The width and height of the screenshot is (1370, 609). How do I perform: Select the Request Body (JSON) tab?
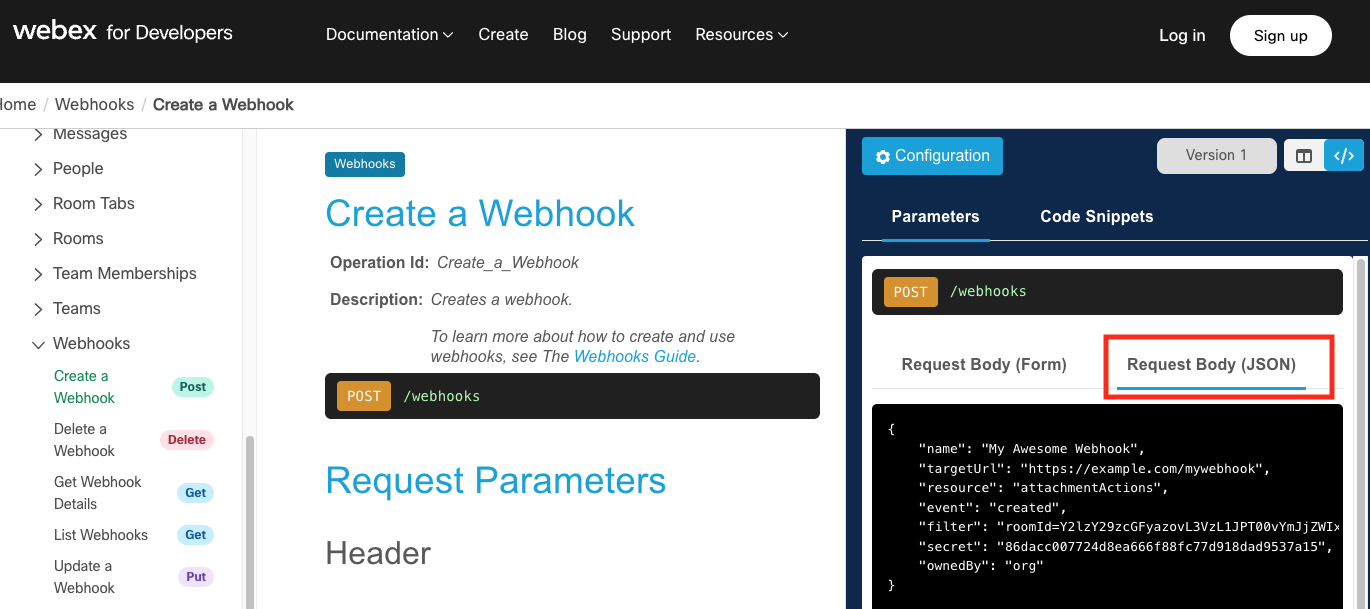tap(1211, 365)
